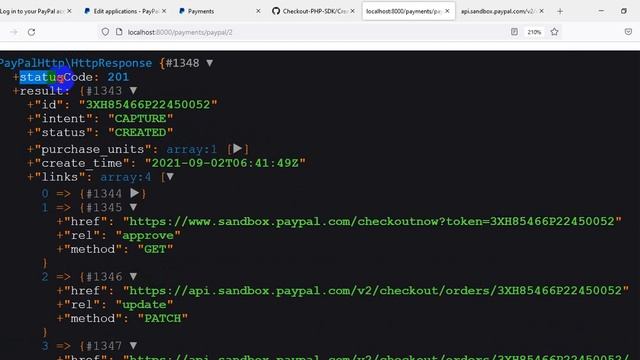Expand the purchase_units array
This screenshot has width=640, height=360.
click(x=238, y=149)
